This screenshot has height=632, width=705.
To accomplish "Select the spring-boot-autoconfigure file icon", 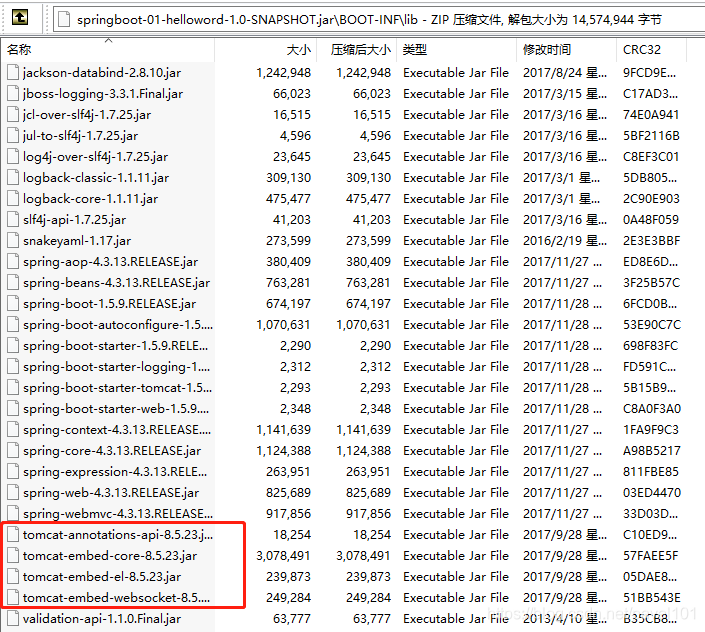I will 13,325.
